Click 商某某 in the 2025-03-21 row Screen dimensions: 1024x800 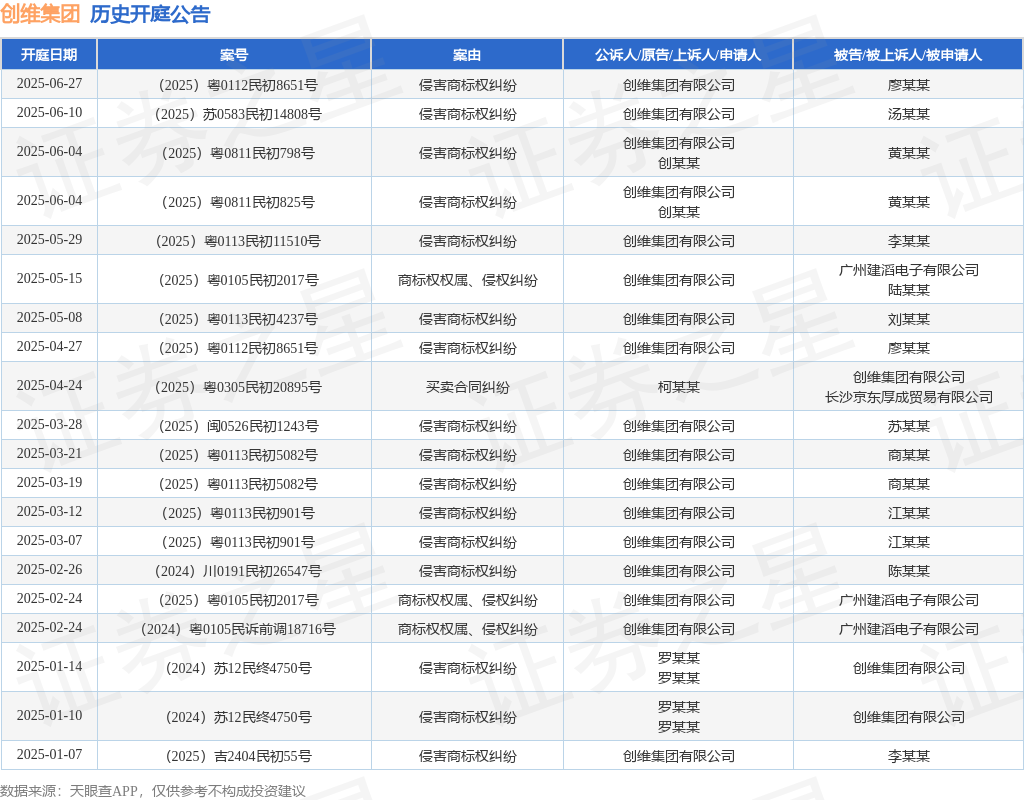coord(908,455)
